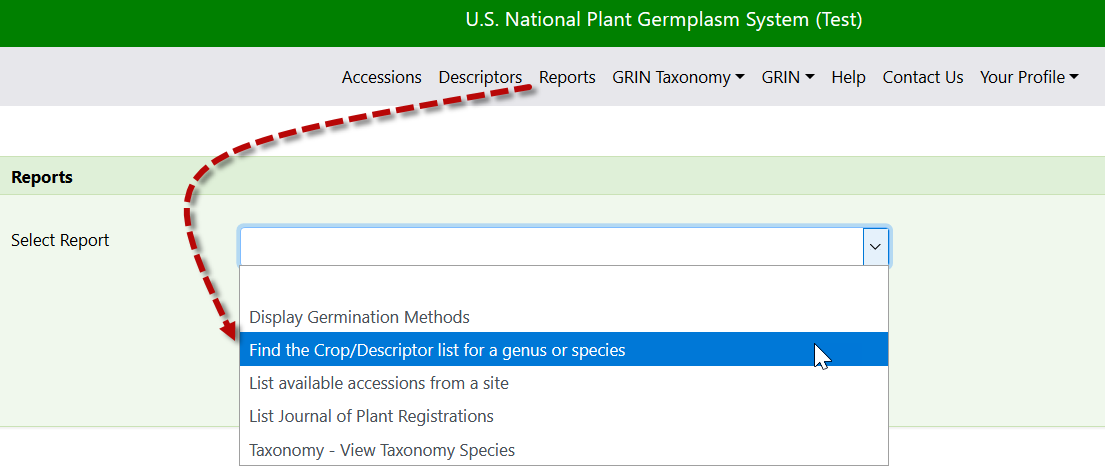This screenshot has height=468, width=1105.
Task: Open the Your Profile dropdown
Action: [1029, 78]
